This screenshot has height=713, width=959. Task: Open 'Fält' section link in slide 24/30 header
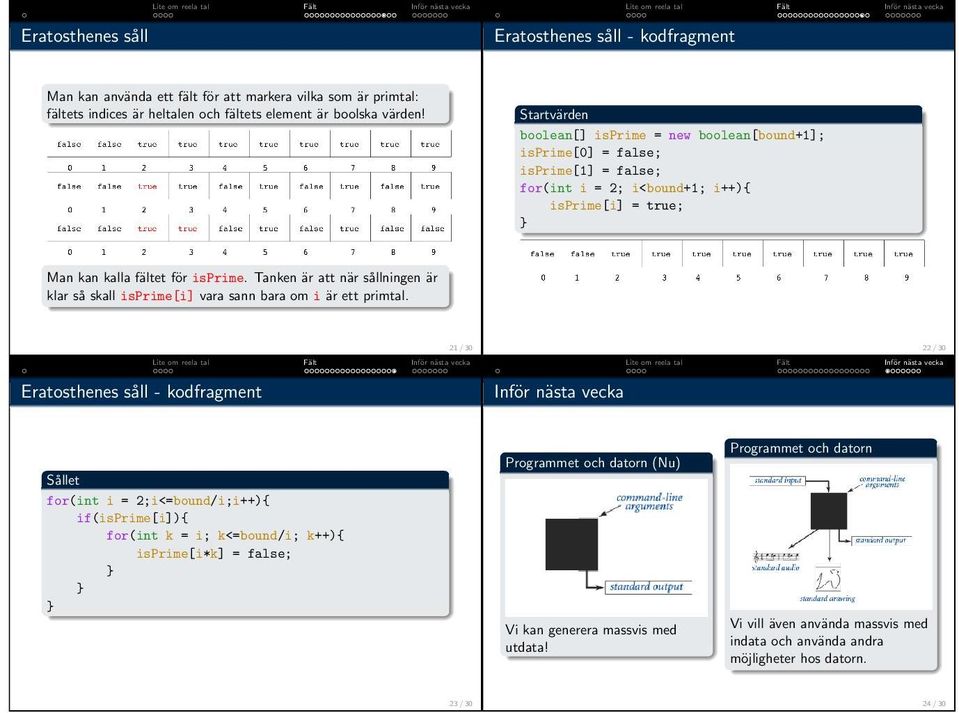tap(783, 363)
